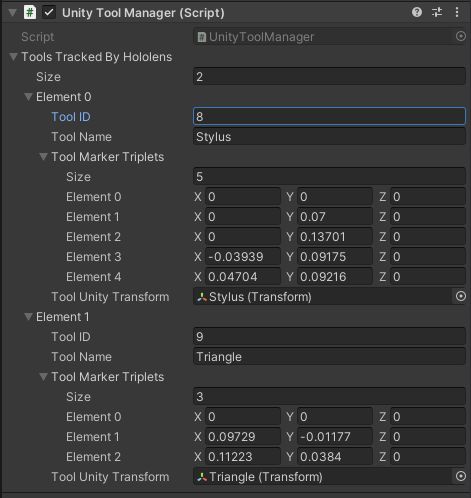The image size is (471, 498).
Task: Open component presets sliders icon
Action: point(437,13)
